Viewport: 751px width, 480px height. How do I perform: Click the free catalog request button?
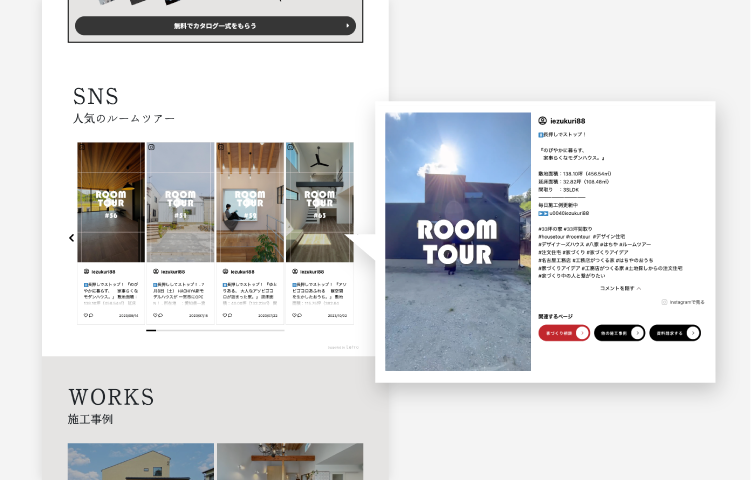tap(215, 26)
